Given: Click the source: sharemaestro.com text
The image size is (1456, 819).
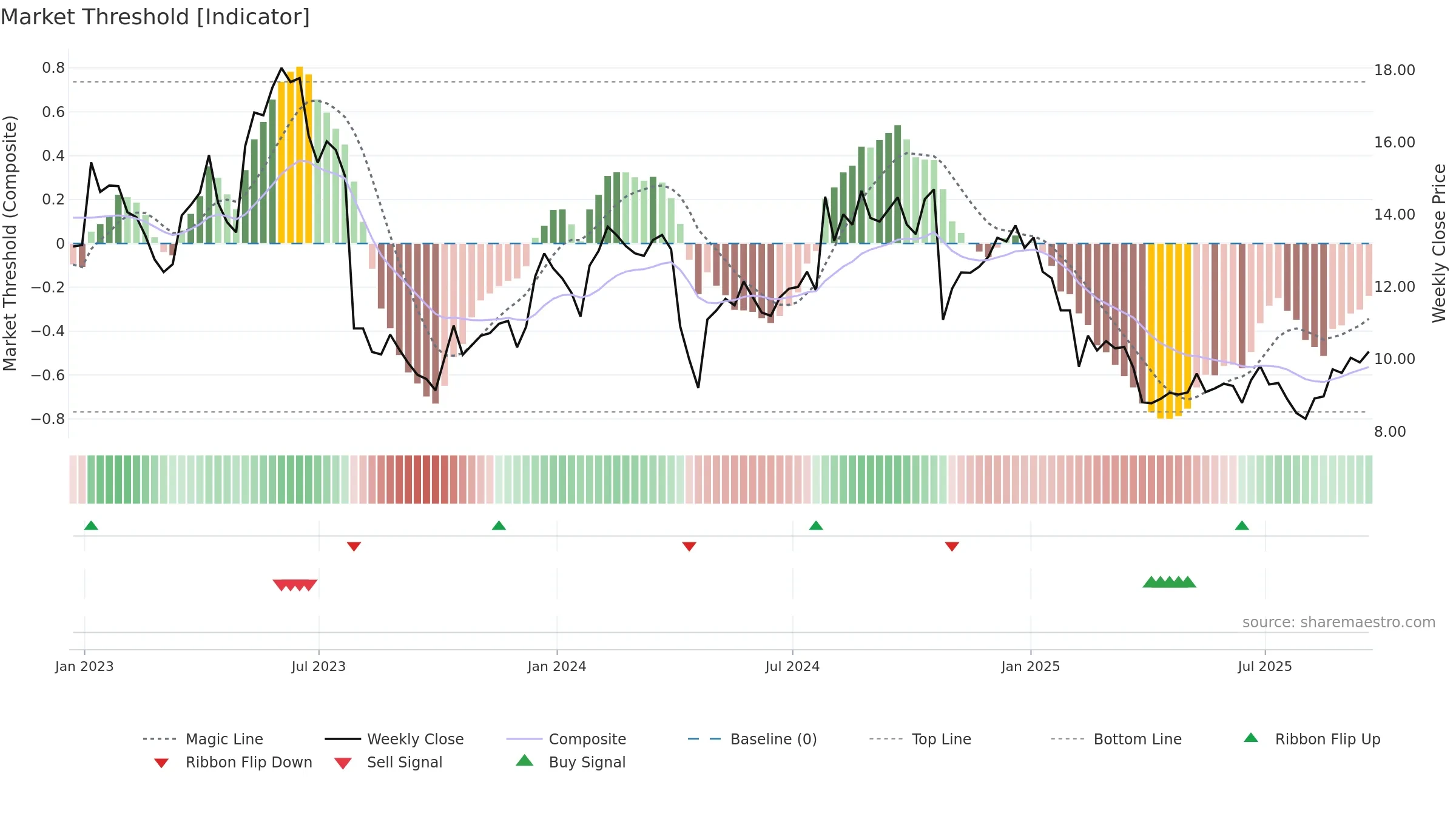Looking at the screenshot, I should [x=1339, y=622].
